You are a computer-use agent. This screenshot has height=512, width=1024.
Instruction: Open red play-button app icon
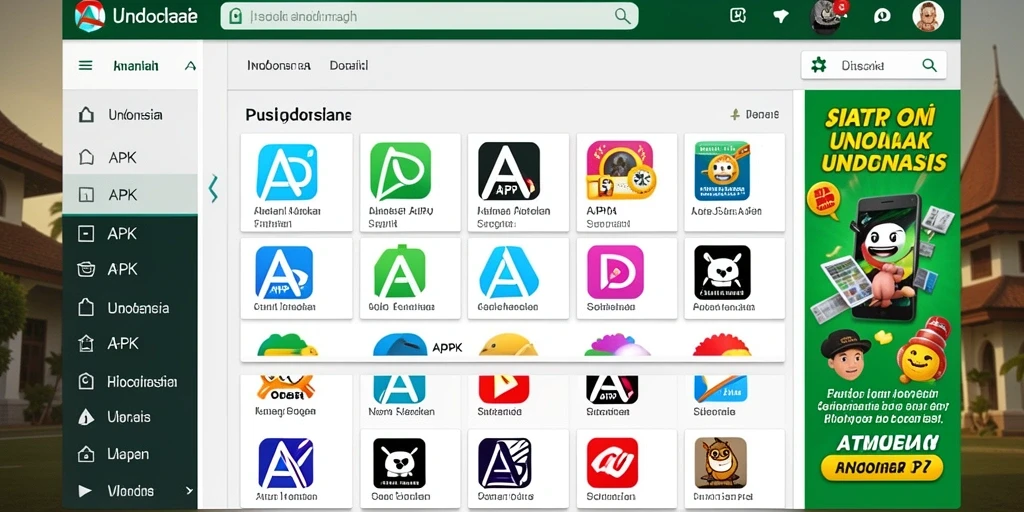[504, 389]
